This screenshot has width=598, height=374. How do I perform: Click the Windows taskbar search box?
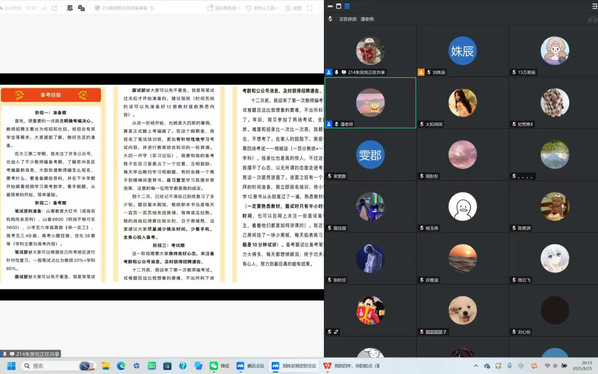coord(50,366)
